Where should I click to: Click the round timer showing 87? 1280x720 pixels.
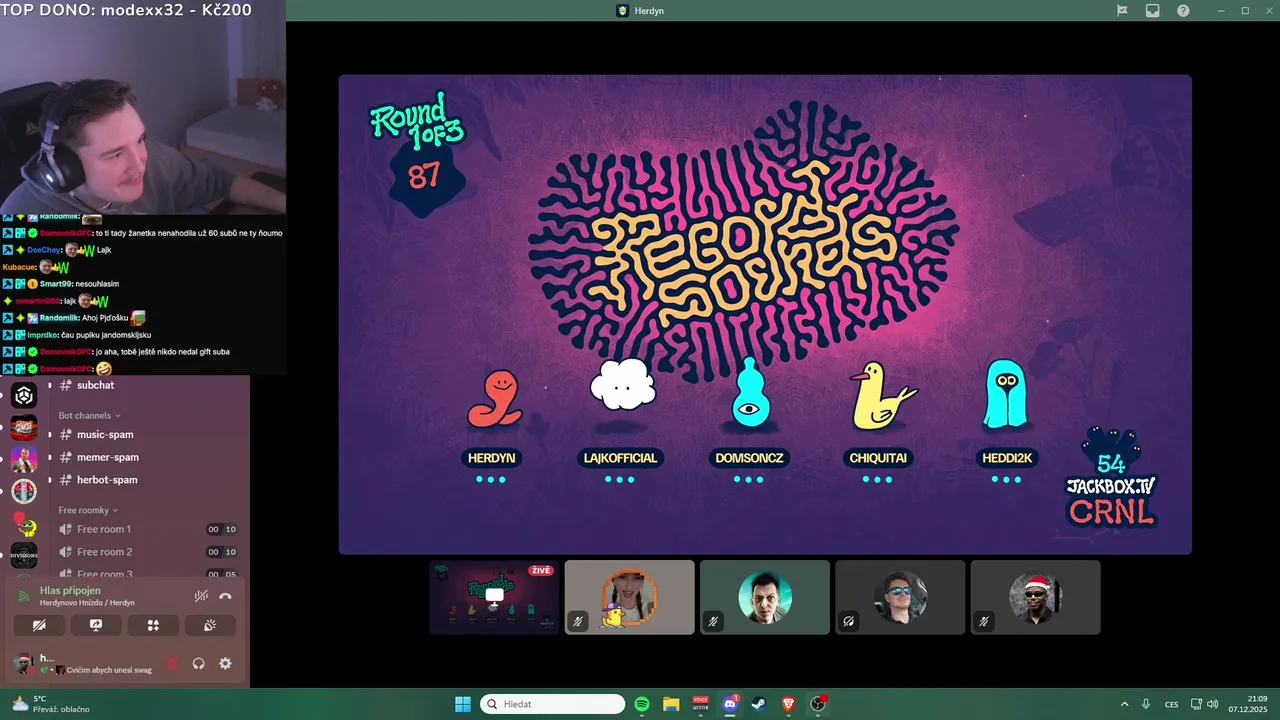[x=424, y=176]
